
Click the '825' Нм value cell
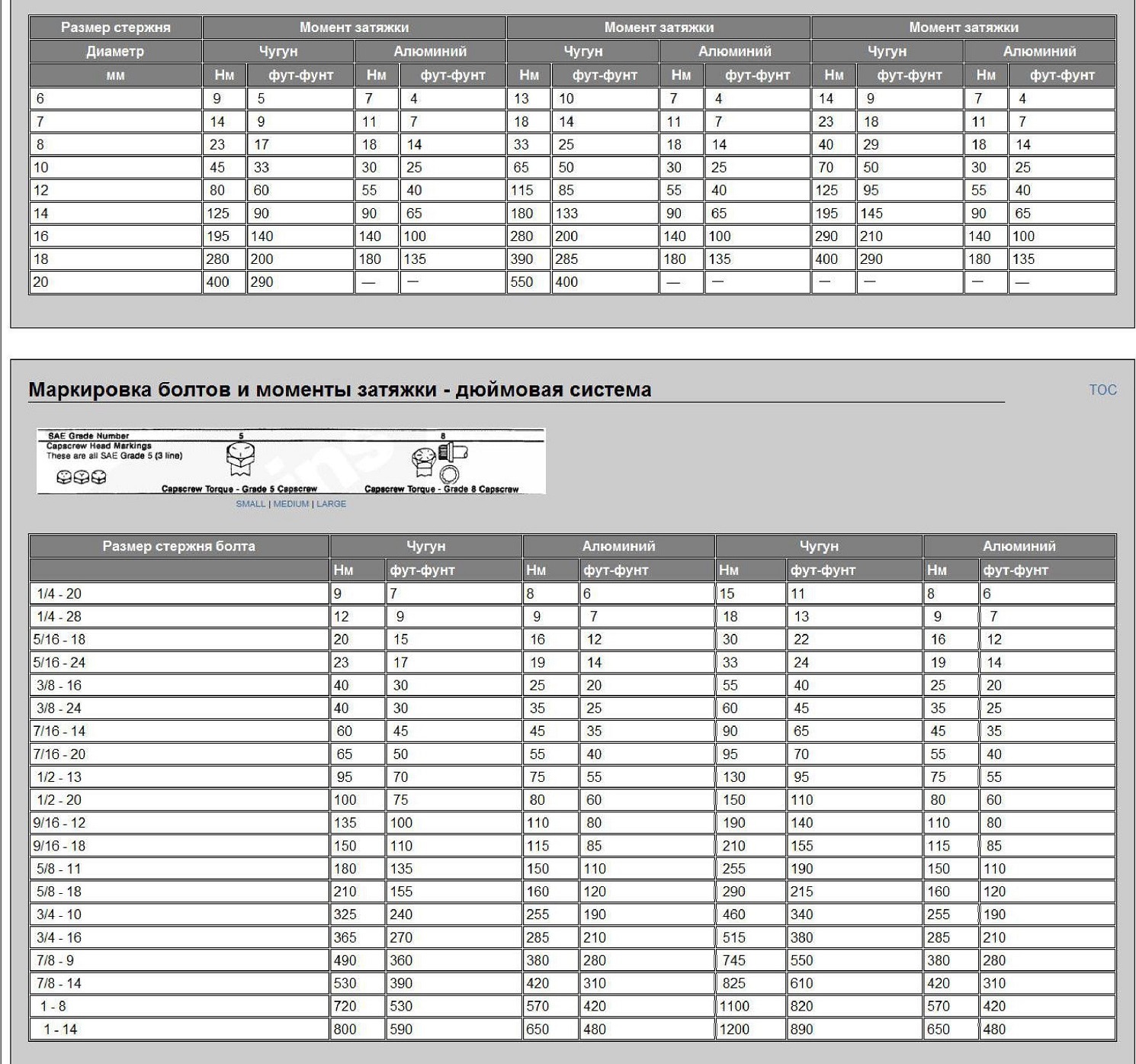(x=751, y=983)
